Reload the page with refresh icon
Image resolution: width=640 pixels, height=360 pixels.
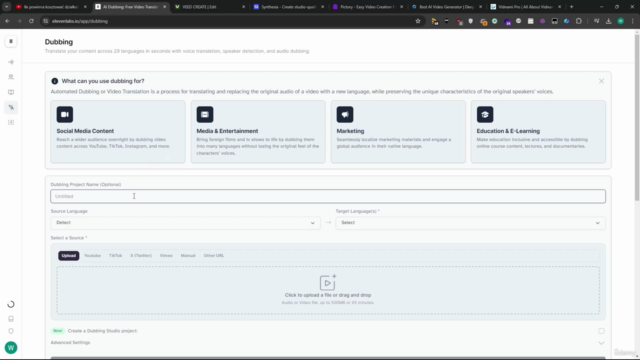point(31,21)
